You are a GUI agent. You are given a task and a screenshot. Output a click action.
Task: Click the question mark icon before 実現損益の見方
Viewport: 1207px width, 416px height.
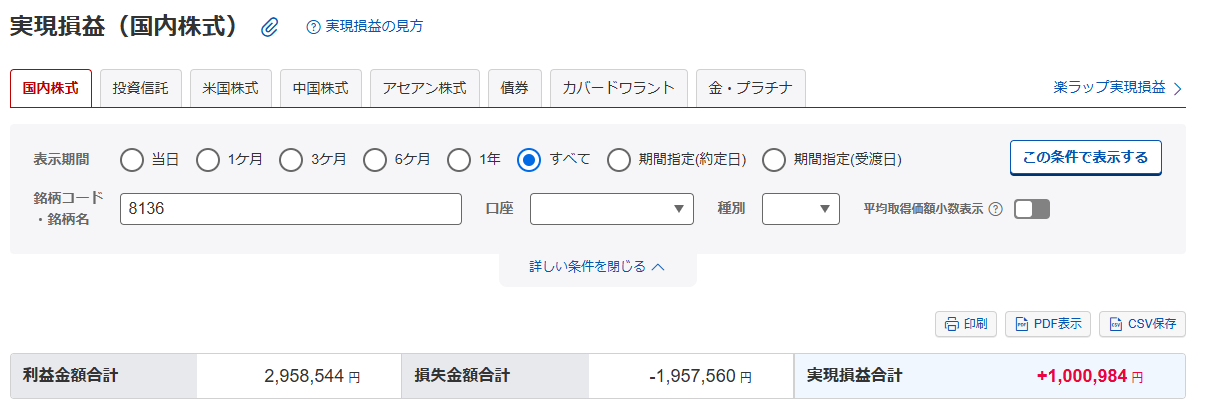tap(313, 27)
